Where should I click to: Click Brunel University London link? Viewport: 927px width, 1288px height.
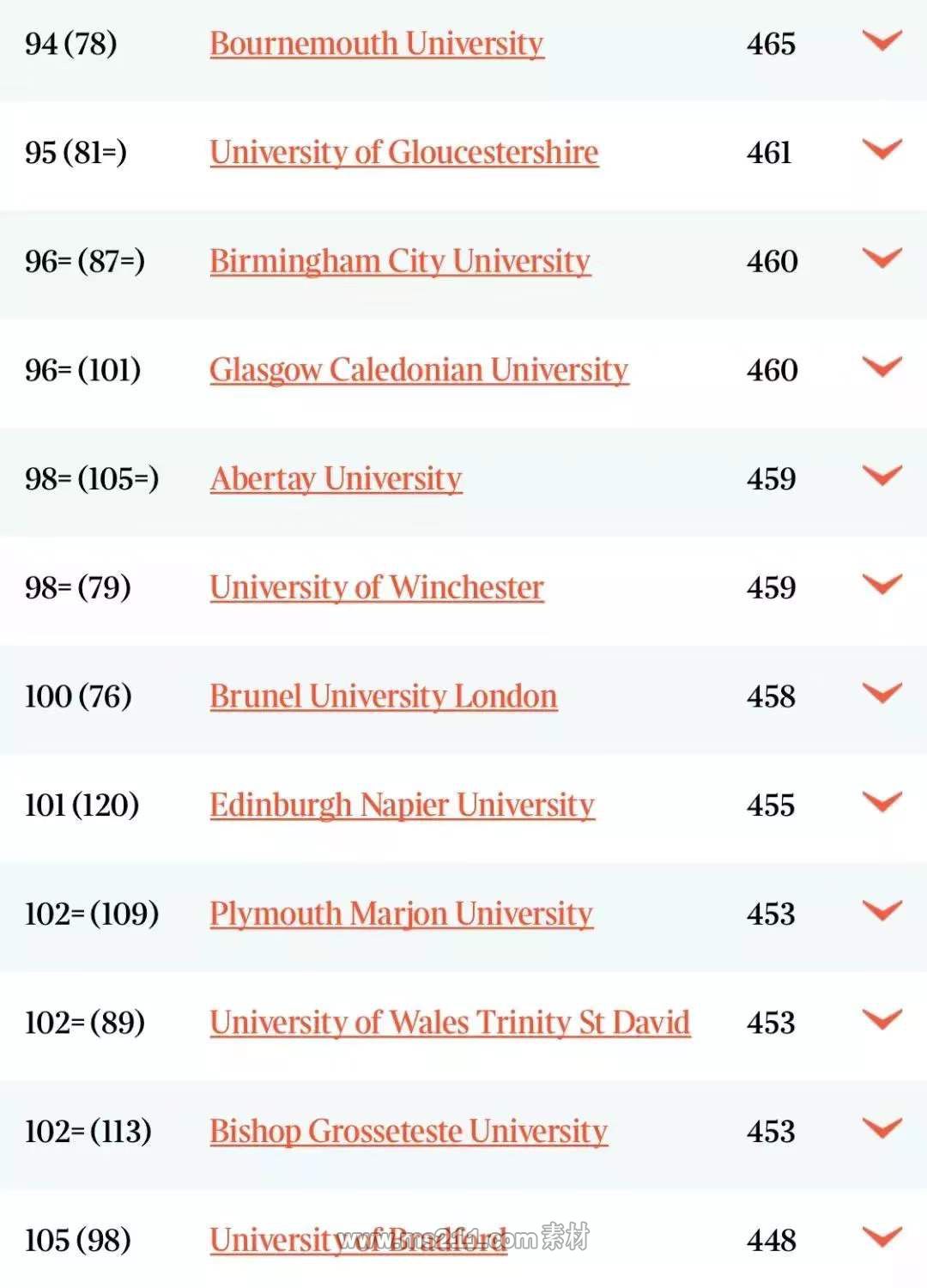pos(384,696)
